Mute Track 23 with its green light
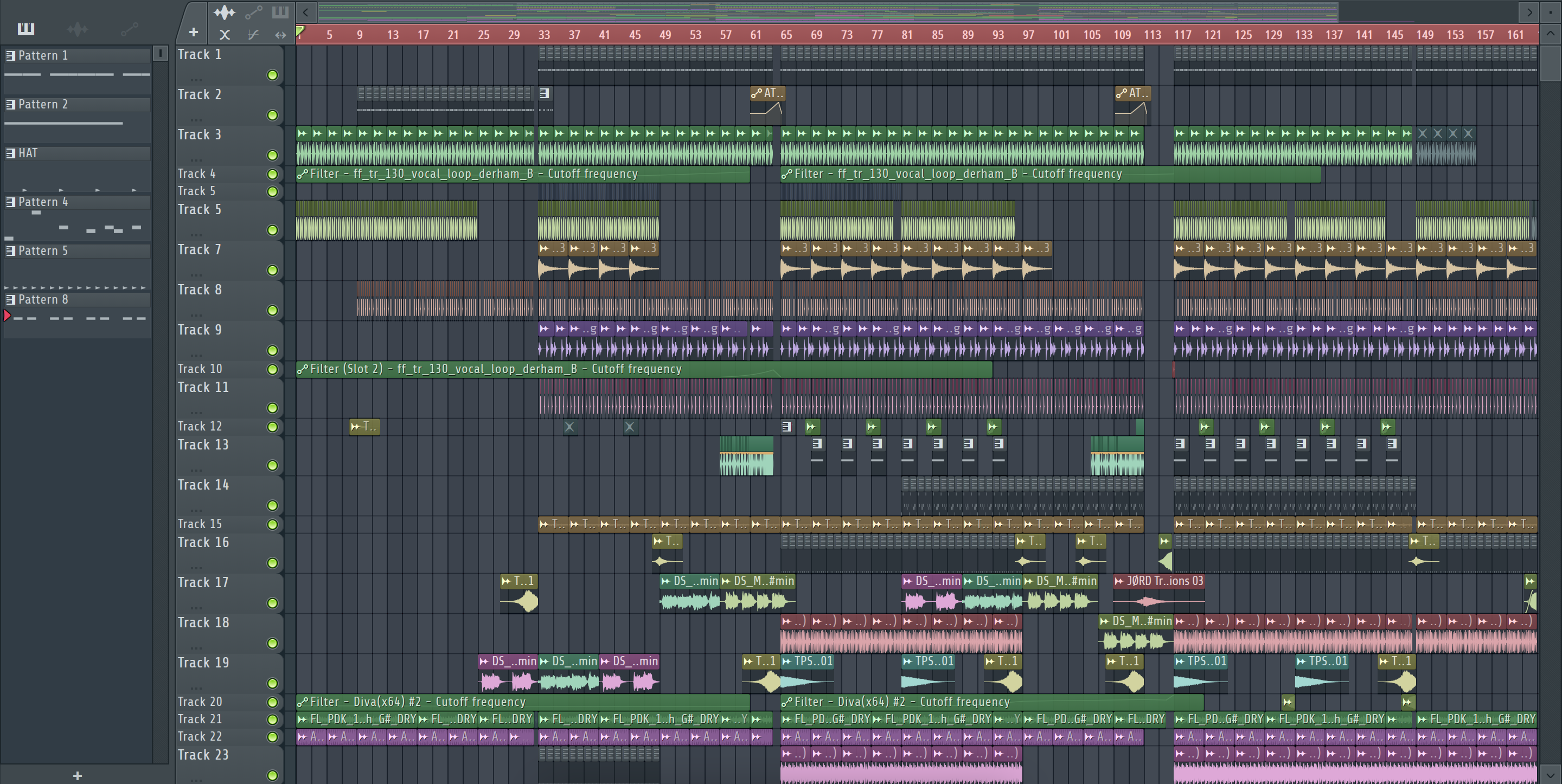Screen dimensions: 1562x784 (x=272, y=775)
